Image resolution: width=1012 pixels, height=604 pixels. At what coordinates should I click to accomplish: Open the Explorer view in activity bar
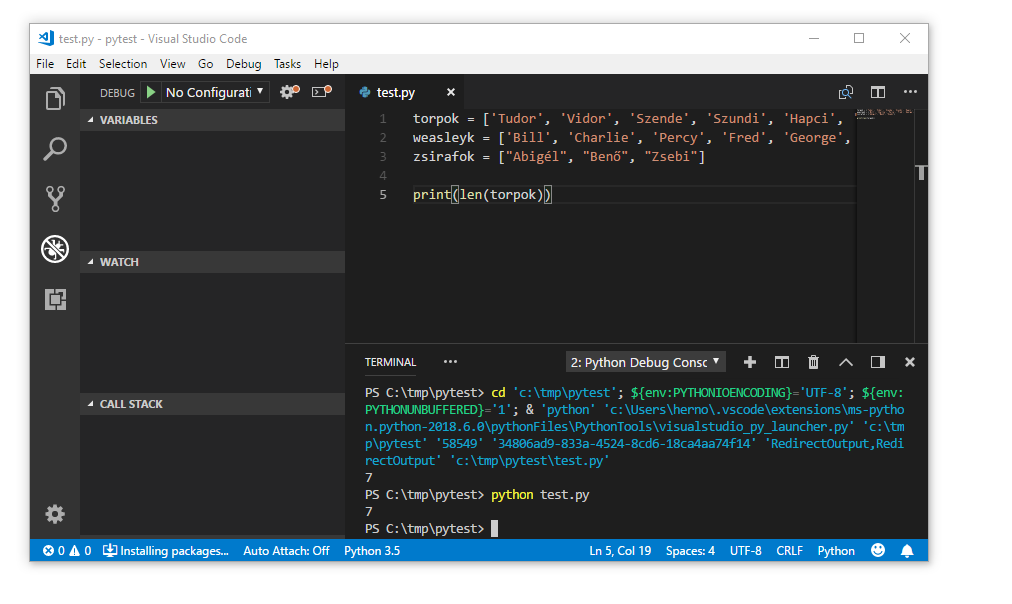[x=55, y=99]
